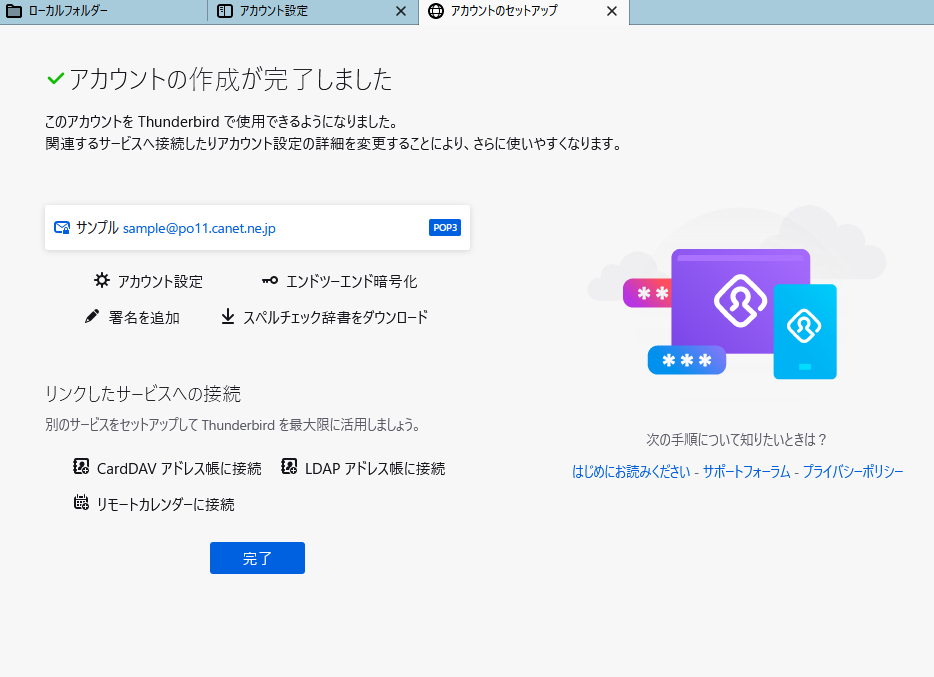Screen dimensions: 934x677
Task: Click the 完了 button
Action: click(x=257, y=558)
